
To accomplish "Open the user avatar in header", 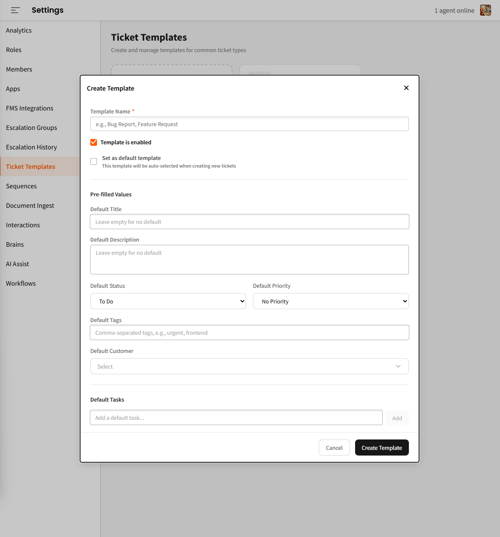I will (485, 10).
